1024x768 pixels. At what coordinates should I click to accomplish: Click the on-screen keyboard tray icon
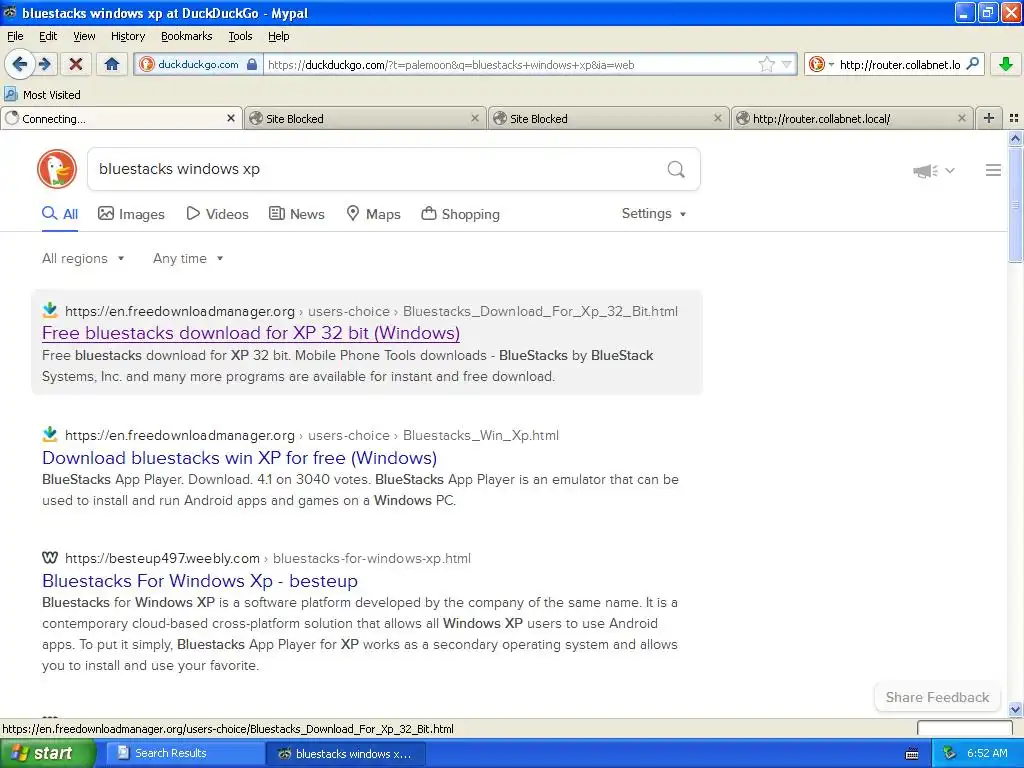tap(912, 754)
